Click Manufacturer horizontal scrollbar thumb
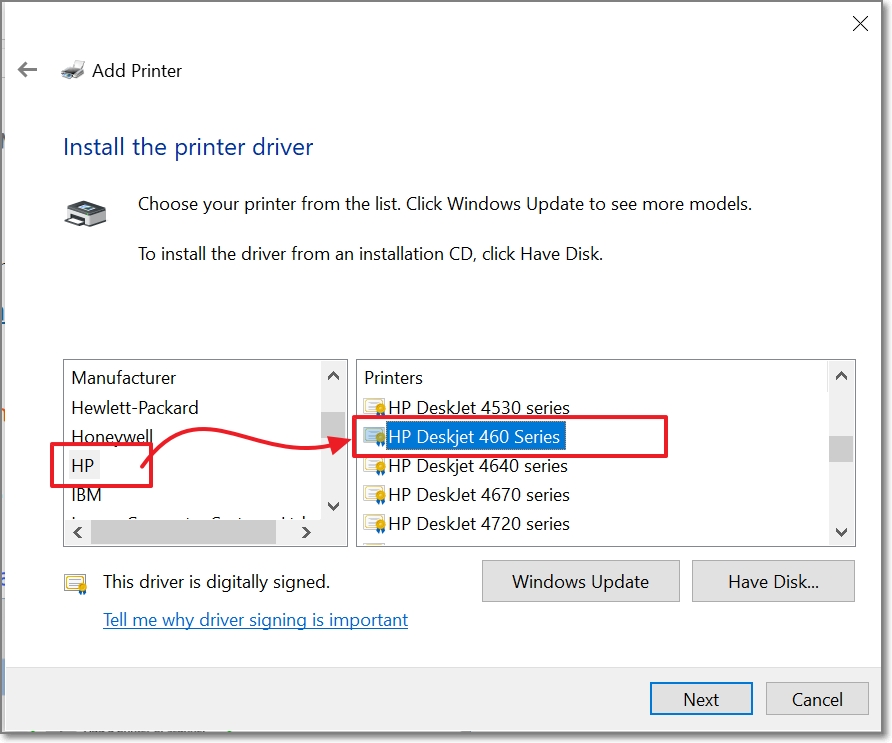The height and width of the screenshot is (743, 892). (x=183, y=533)
